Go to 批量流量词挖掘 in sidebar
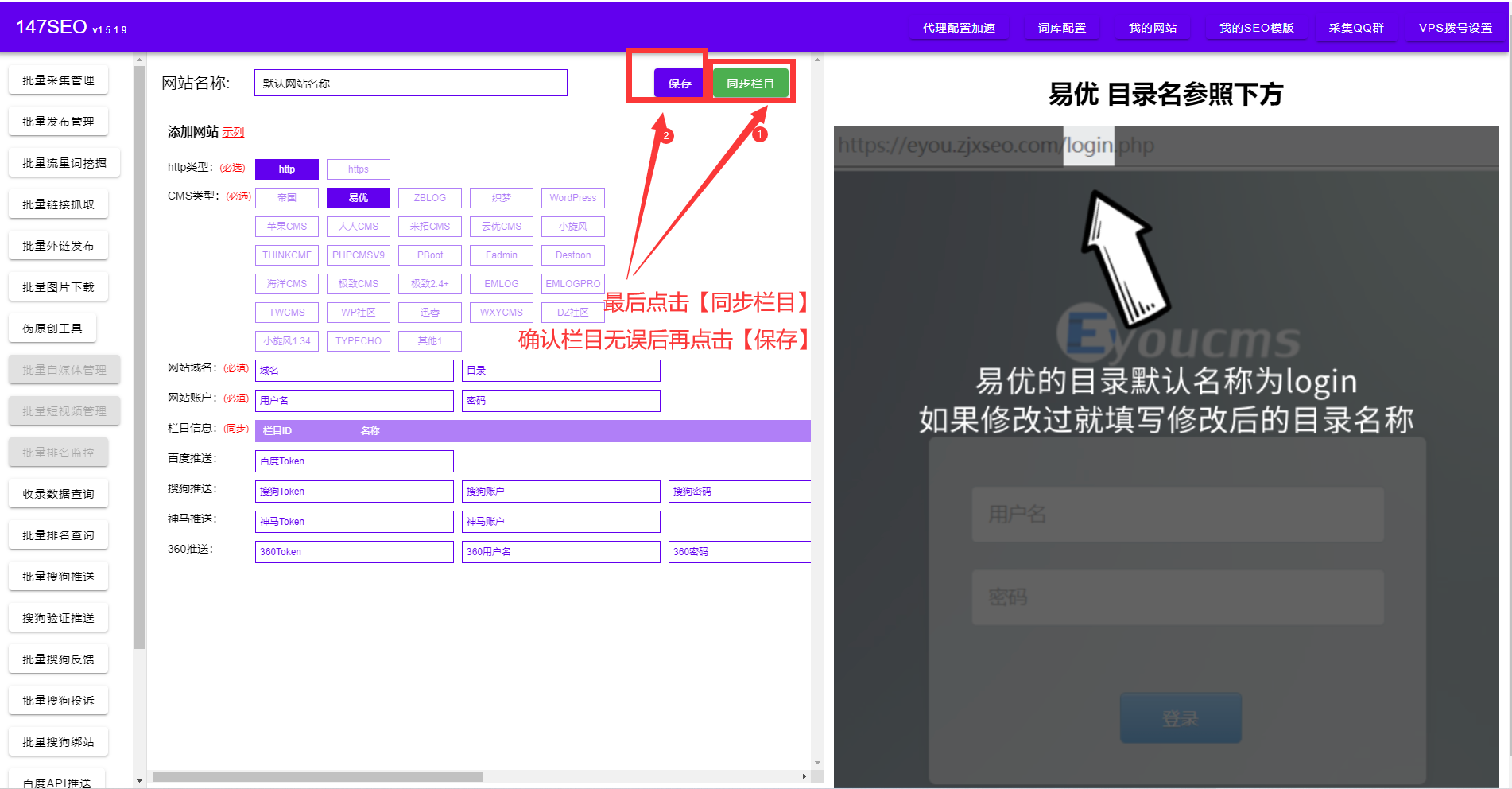The width and height of the screenshot is (1512, 789). point(64,163)
